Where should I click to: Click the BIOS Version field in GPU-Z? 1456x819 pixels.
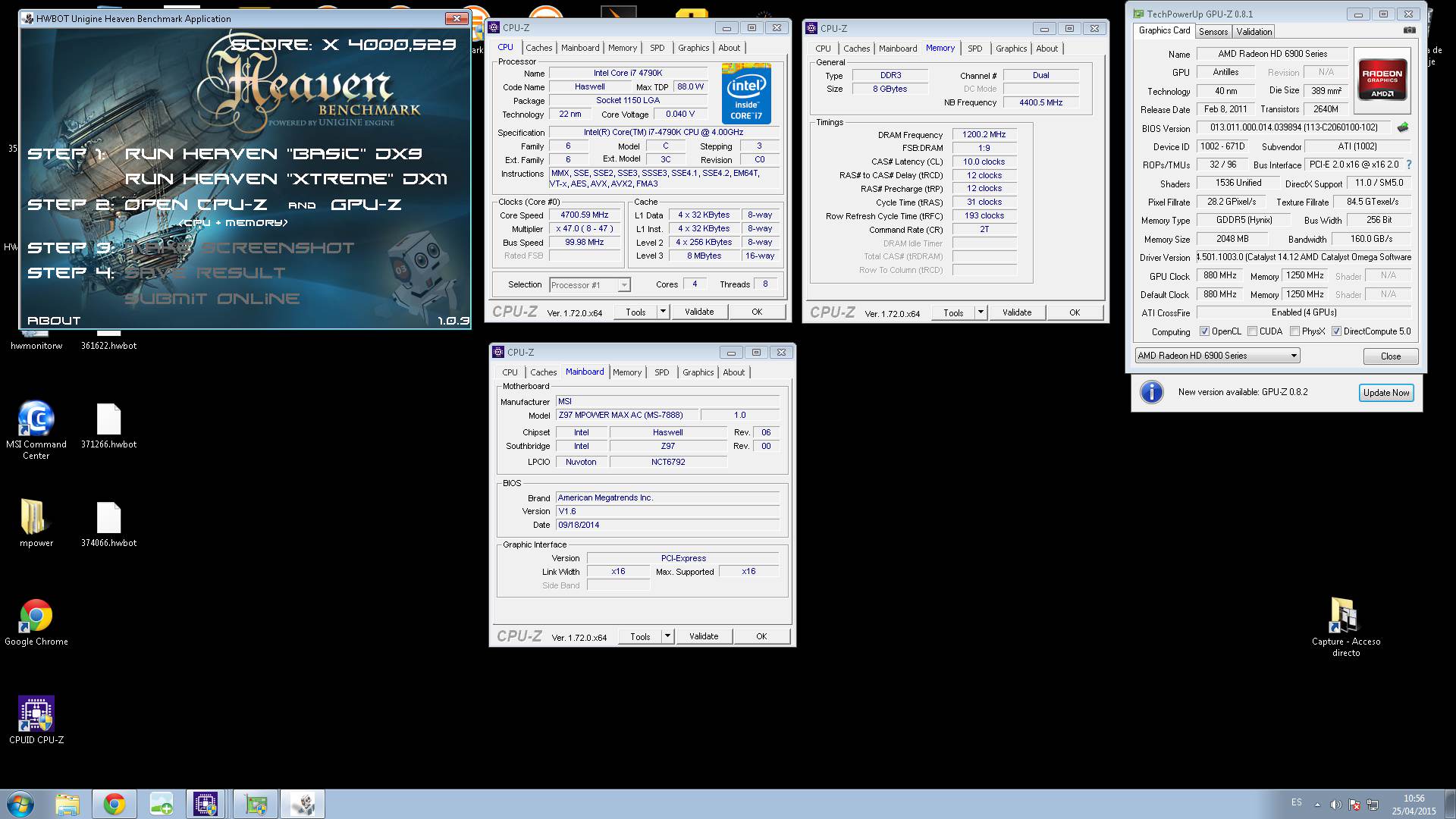[x=1294, y=127]
